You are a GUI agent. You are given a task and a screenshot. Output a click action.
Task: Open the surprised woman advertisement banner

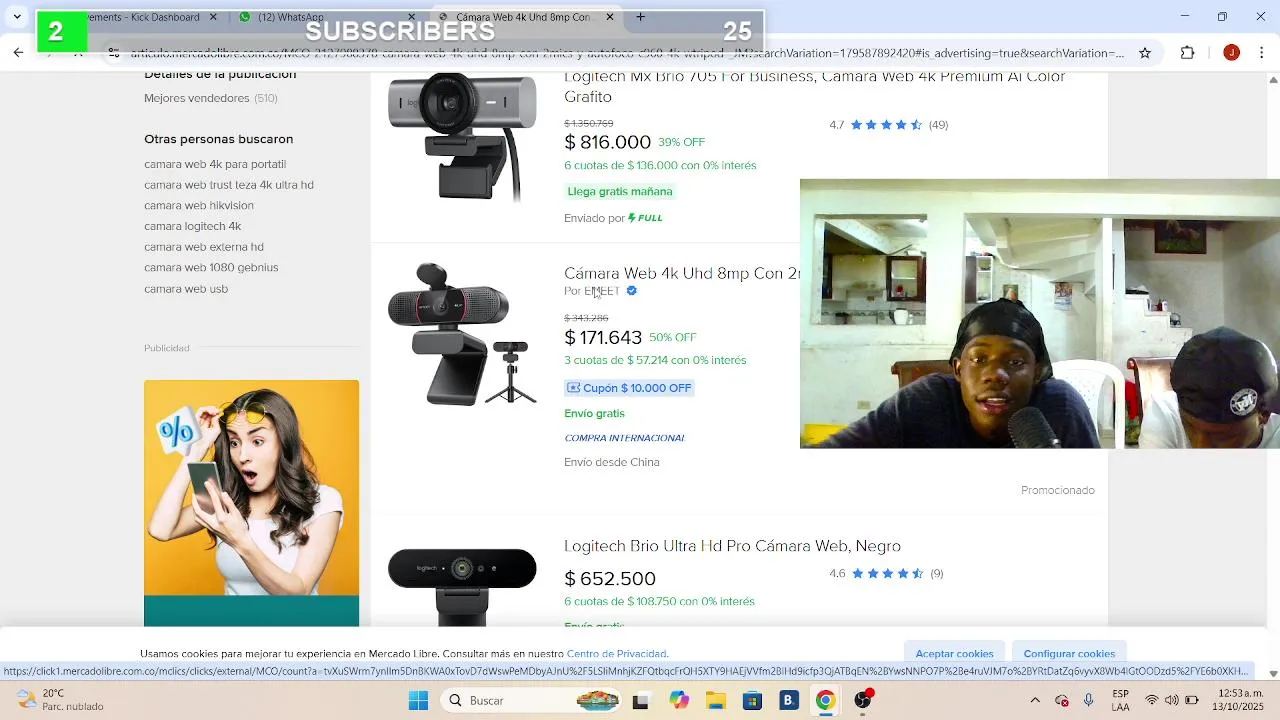point(251,503)
